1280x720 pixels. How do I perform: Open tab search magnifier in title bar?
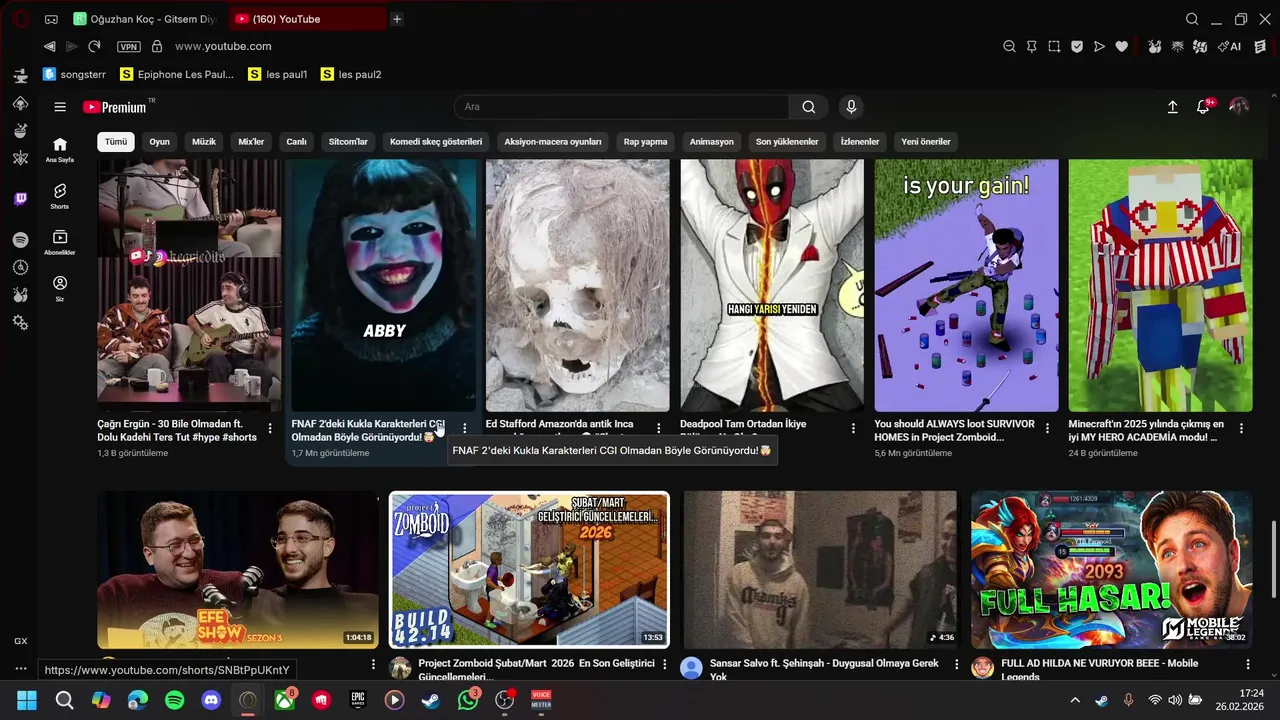pos(1192,19)
